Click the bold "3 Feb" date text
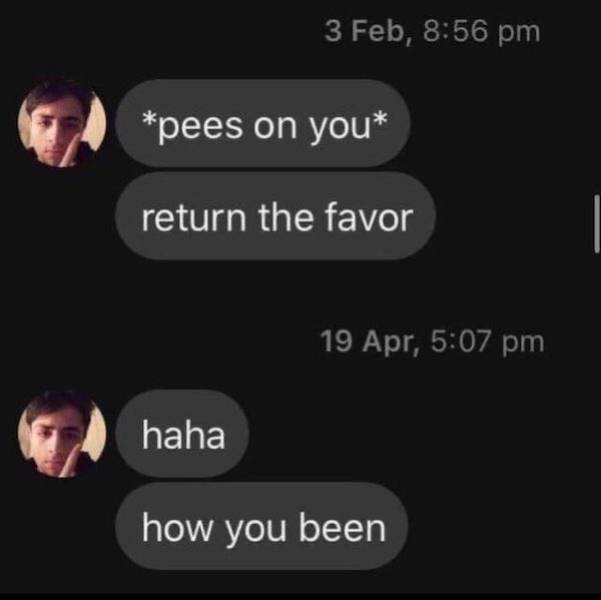 (x=366, y=31)
